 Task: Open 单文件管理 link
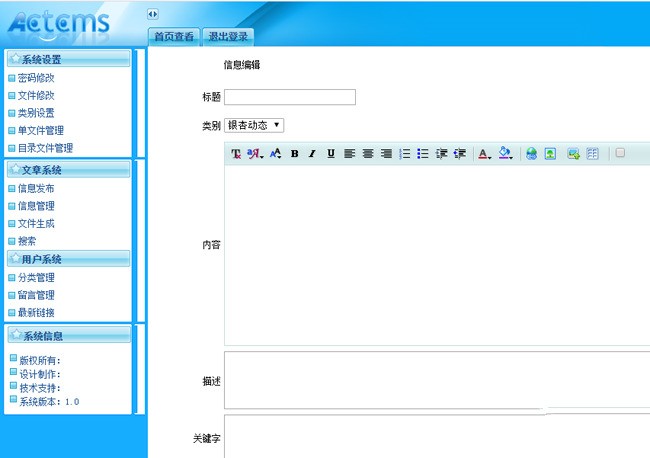pos(41,131)
